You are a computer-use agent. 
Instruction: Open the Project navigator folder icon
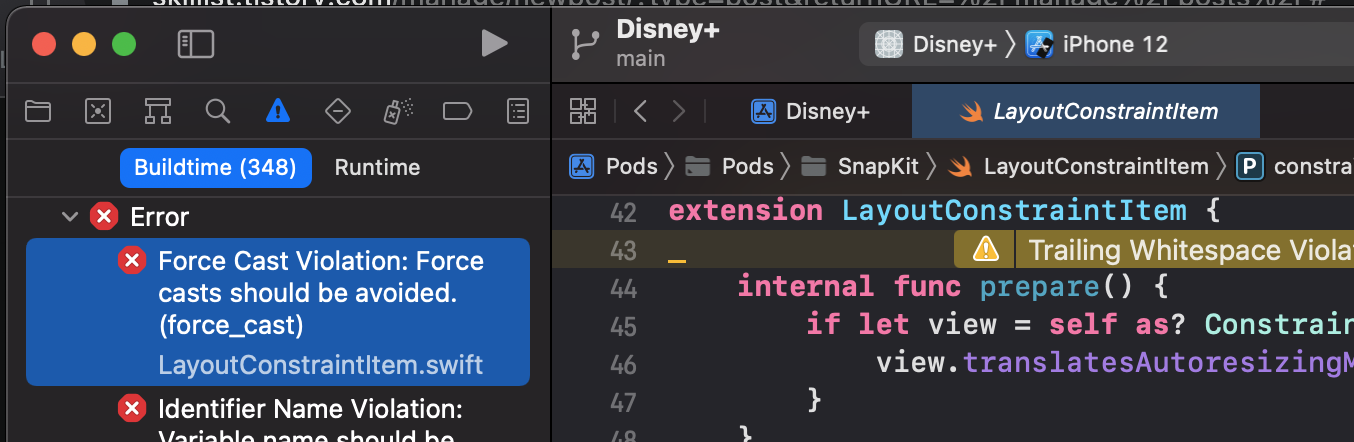(38, 111)
